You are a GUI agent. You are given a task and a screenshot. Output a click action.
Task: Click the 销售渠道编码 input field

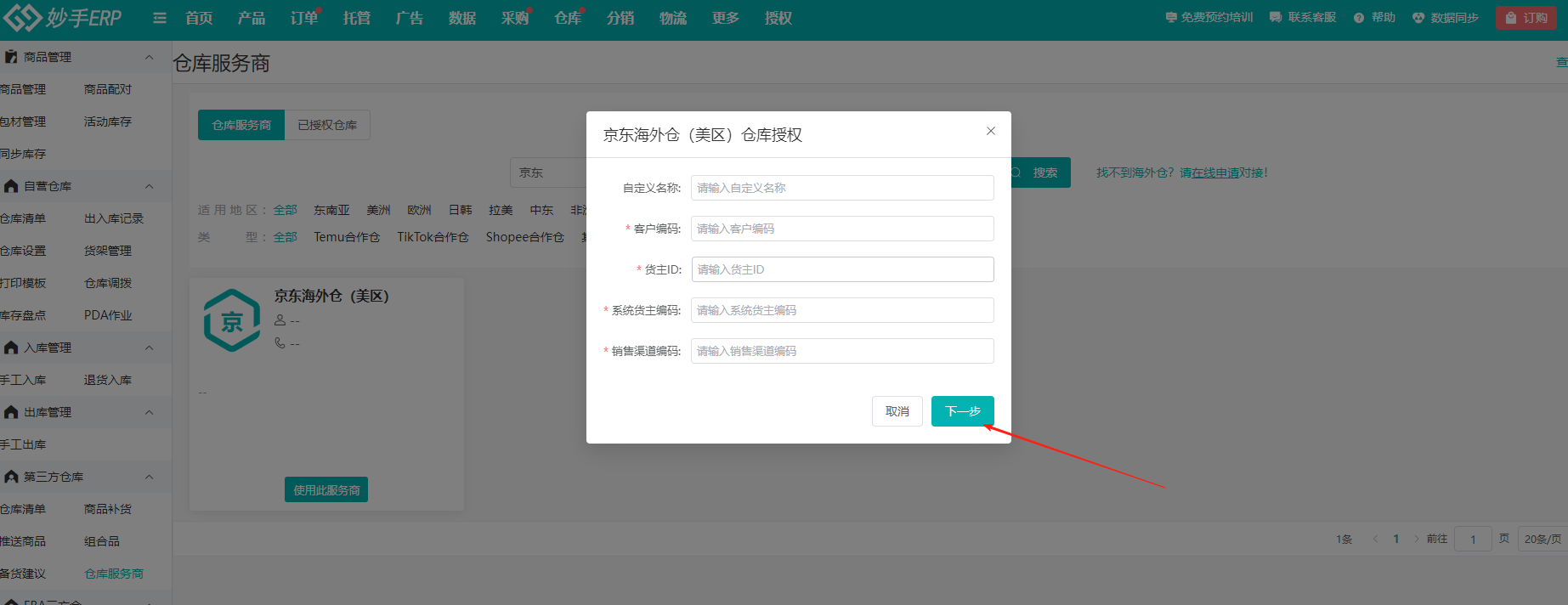point(842,351)
